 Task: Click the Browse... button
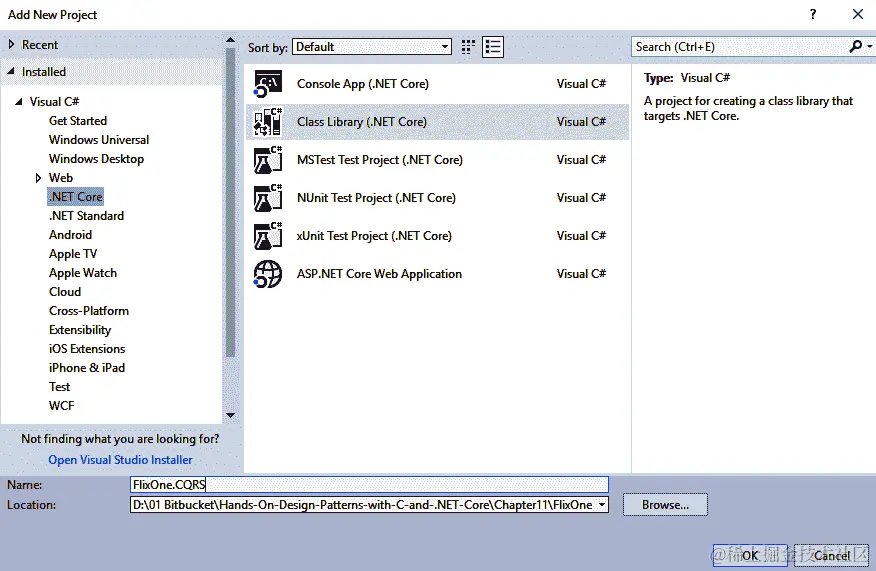pos(665,505)
